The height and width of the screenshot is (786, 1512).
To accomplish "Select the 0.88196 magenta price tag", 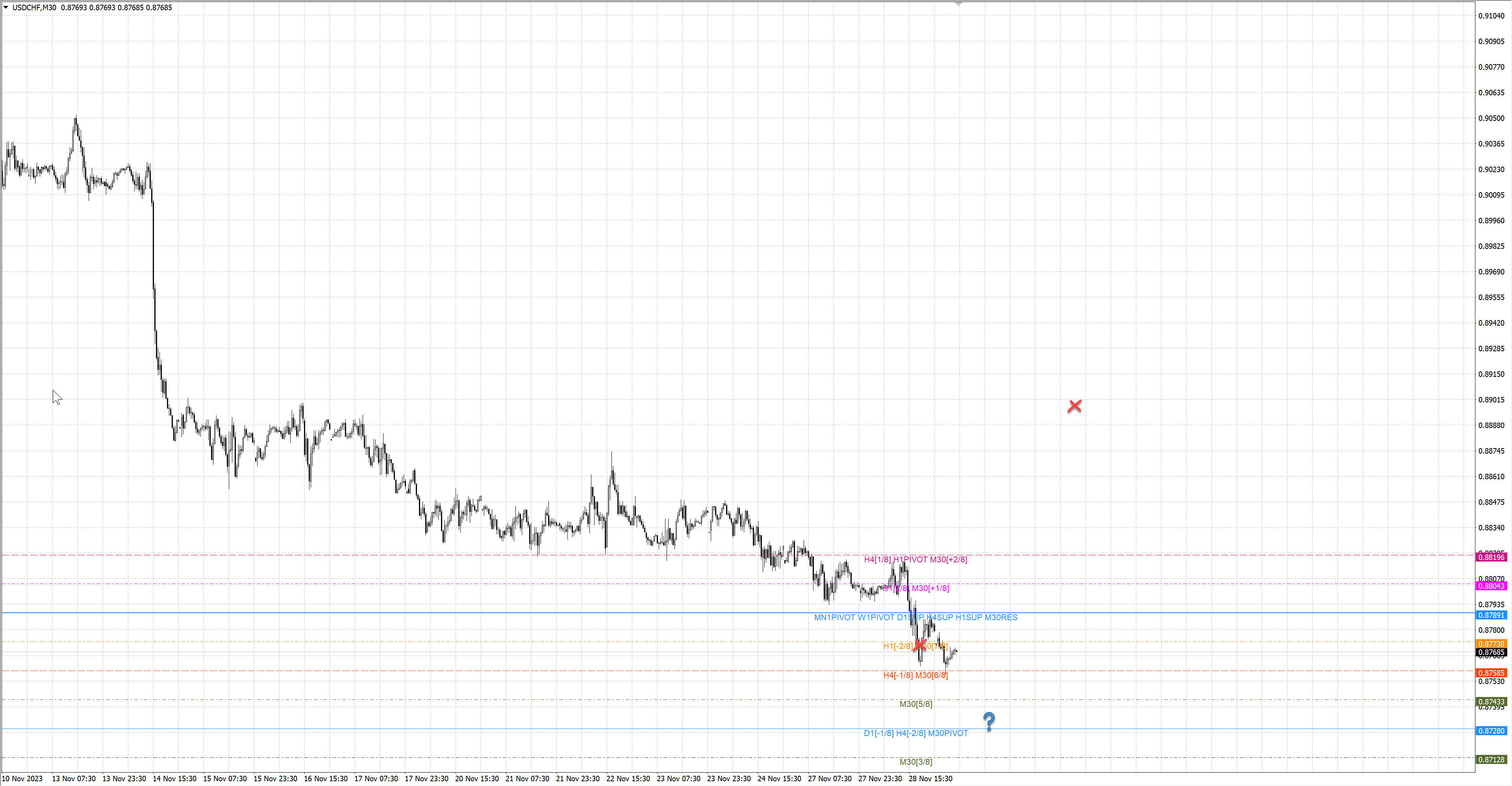I will (x=1491, y=557).
